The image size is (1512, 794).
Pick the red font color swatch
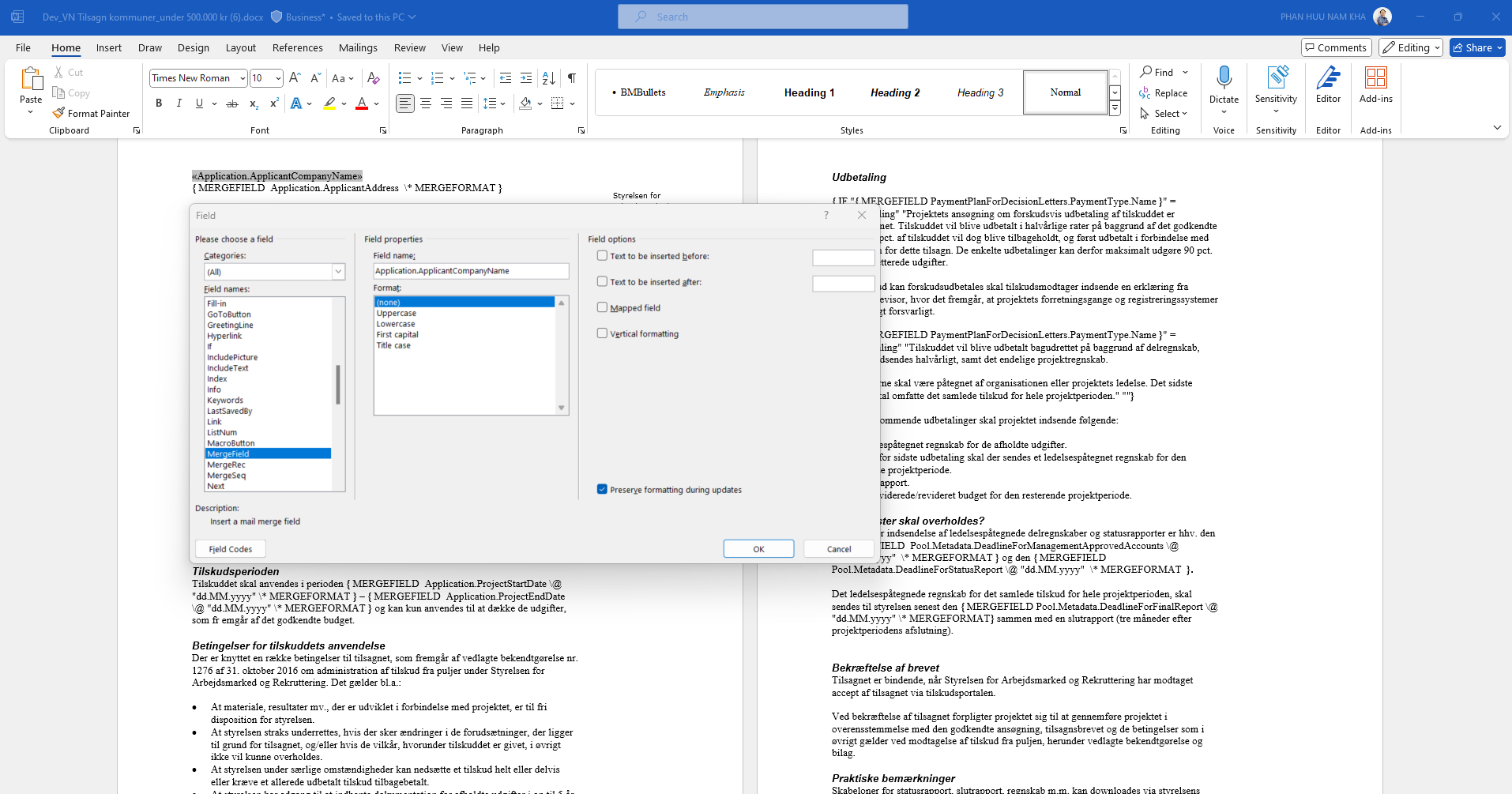tap(362, 103)
